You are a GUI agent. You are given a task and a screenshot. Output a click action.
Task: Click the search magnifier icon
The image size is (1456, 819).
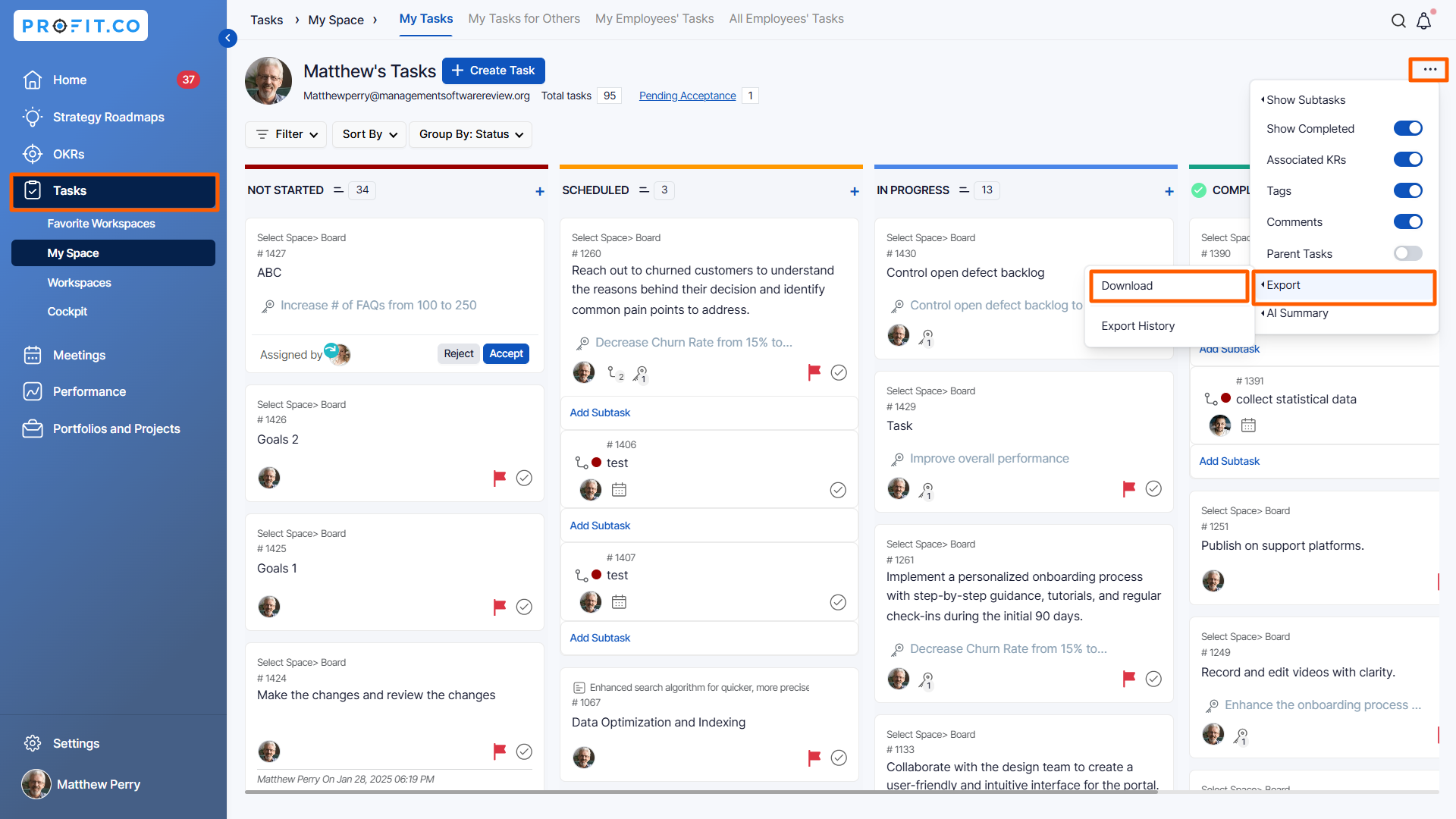pyautogui.click(x=1398, y=20)
